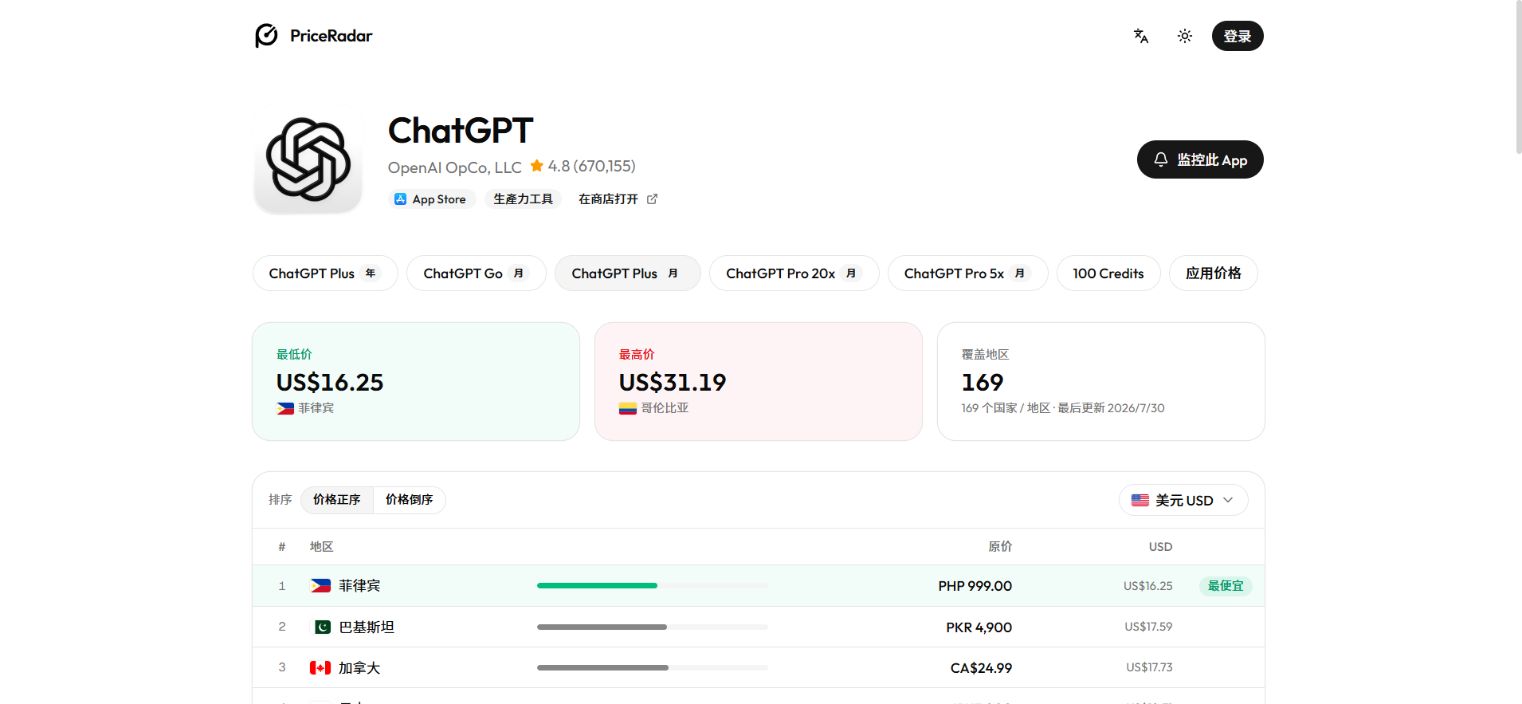Screen dimensions: 1522x704
Task: Click the Philippines flag in lowest price card
Action: [285, 408]
